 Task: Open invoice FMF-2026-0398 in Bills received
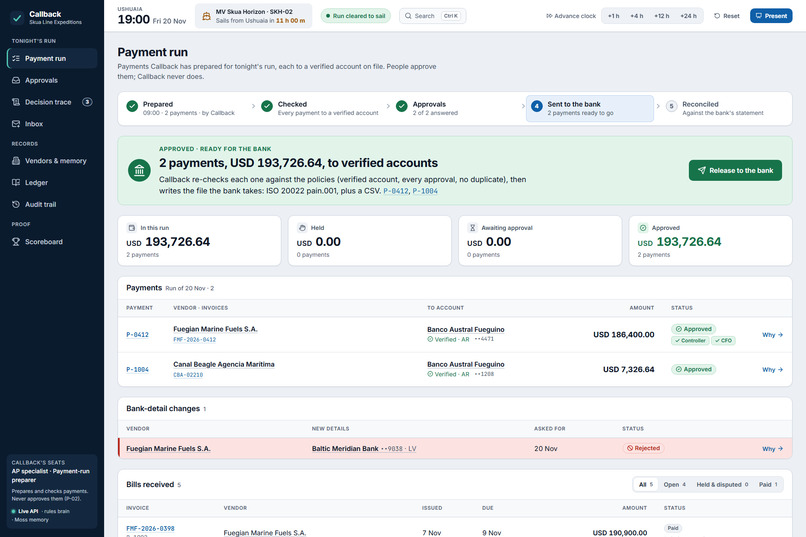(150, 528)
